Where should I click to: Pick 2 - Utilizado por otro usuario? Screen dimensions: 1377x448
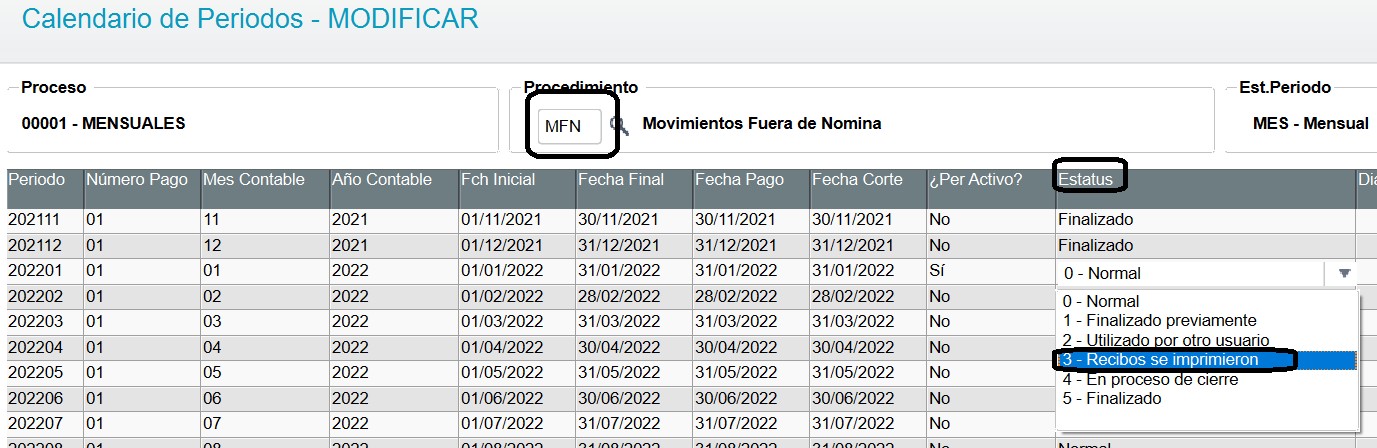tap(1206, 340)
